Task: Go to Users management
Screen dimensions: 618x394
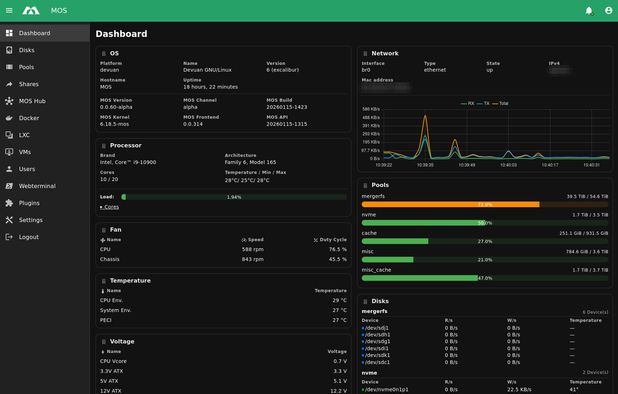Action: tap(45, 169)
